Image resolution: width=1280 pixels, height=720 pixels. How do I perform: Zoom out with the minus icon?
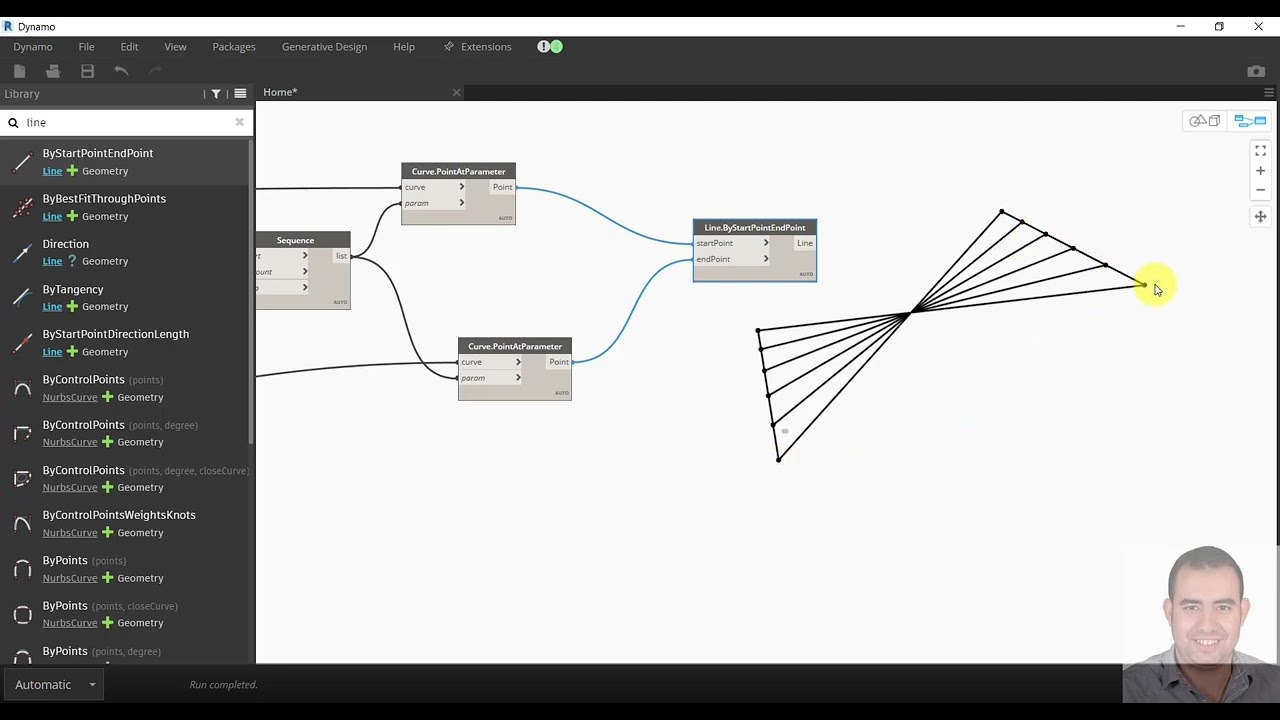click(x=1260, y=190)
